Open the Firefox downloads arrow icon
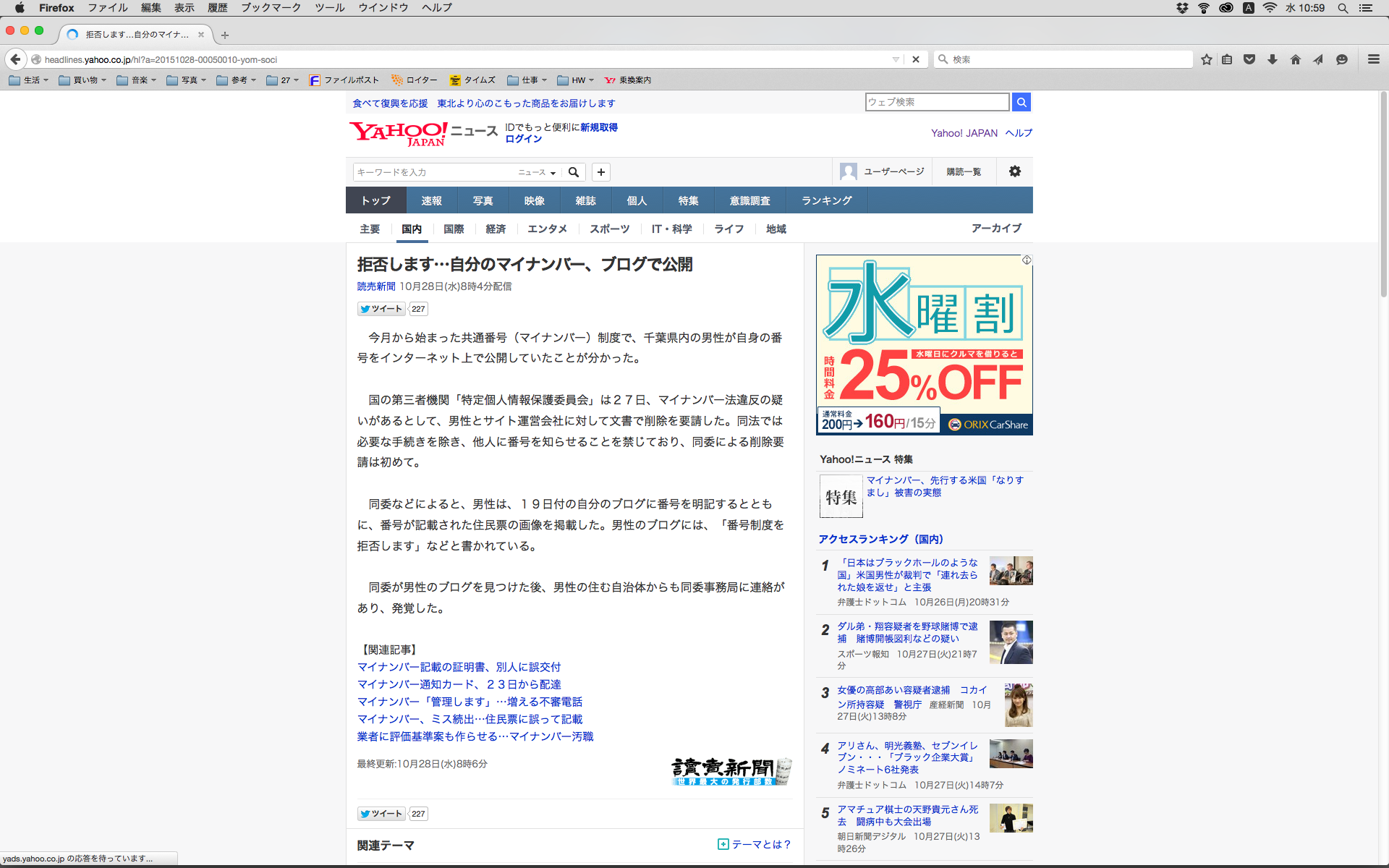 click(x=1273, y=59)
